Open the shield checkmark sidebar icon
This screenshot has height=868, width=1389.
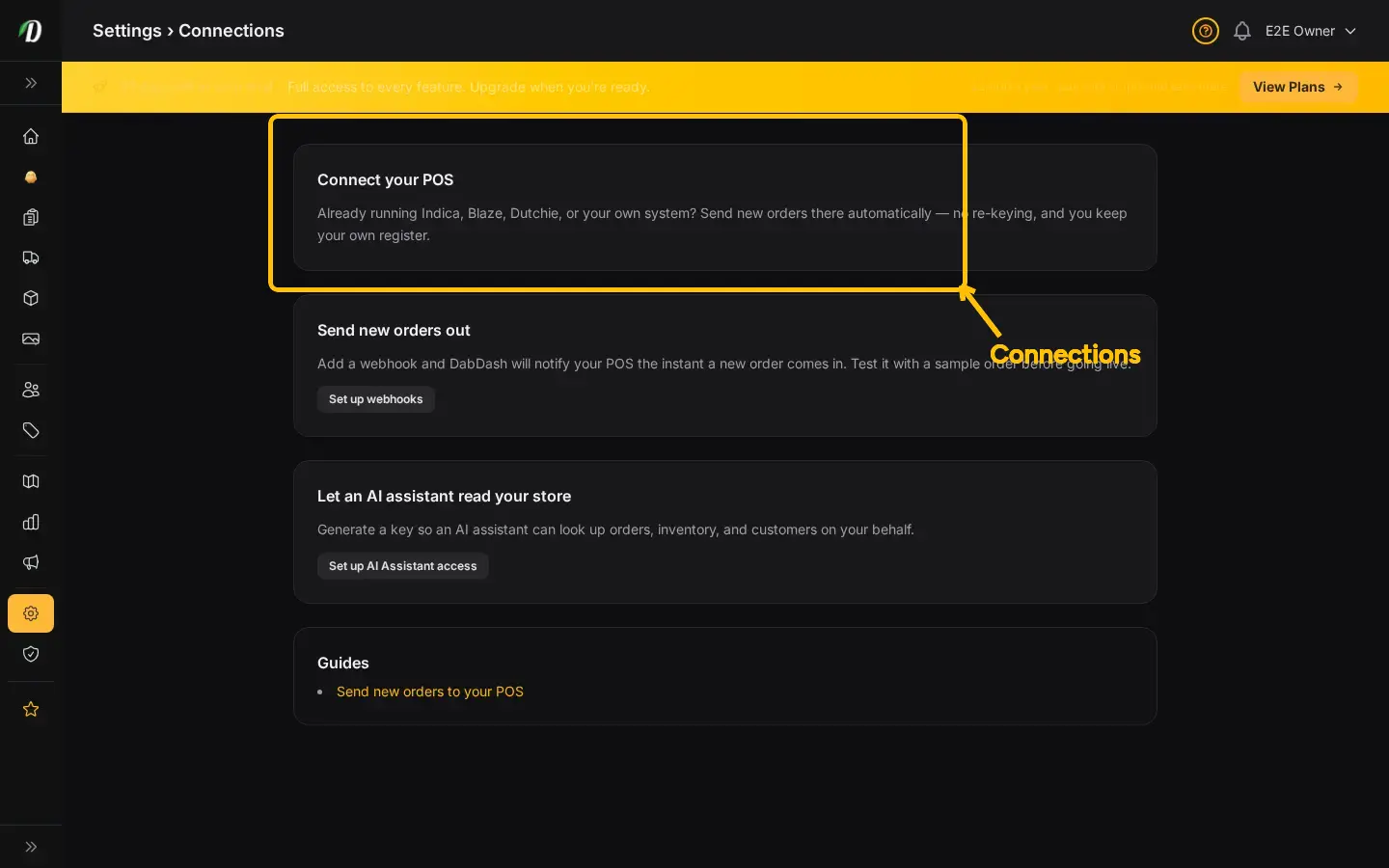coord(31,654)
